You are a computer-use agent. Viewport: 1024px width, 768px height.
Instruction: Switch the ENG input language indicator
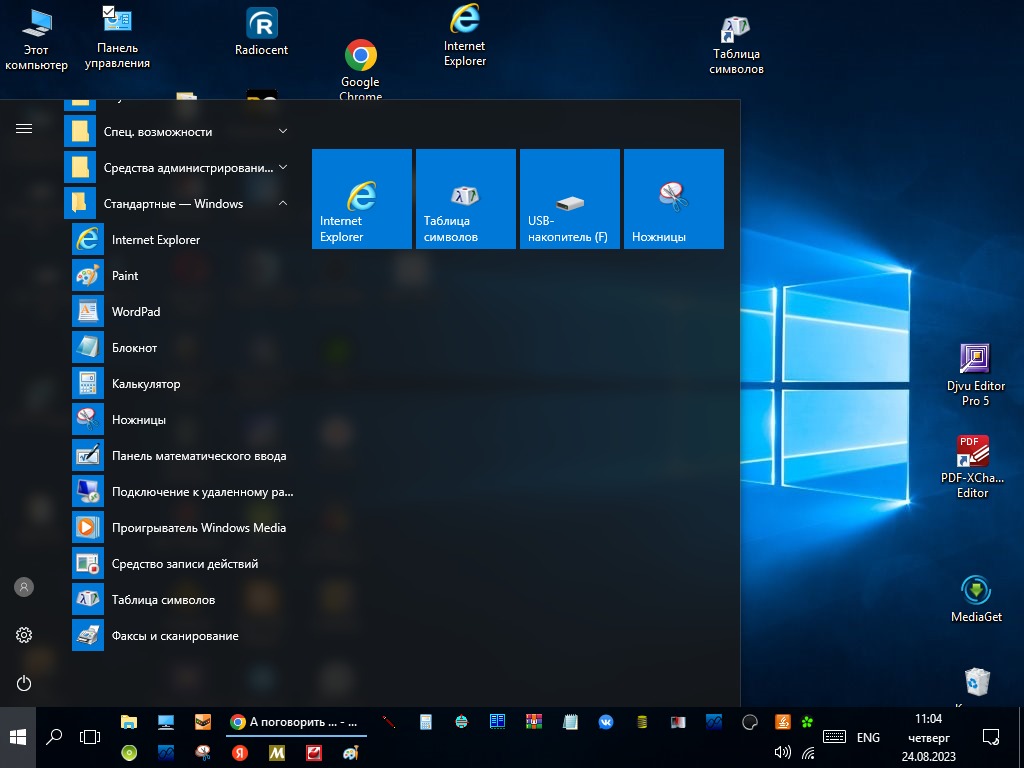pyautogui.click(x=868, y=737)
